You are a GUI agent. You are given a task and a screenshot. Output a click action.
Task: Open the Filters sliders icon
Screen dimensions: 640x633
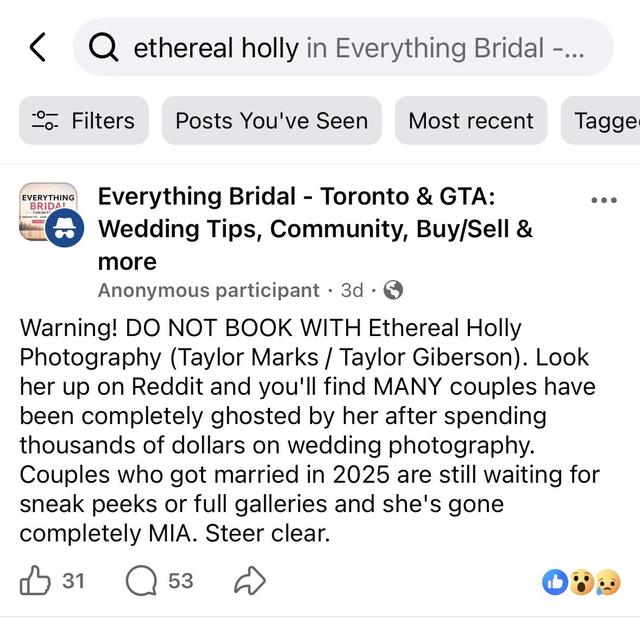(x=45, y=120)
